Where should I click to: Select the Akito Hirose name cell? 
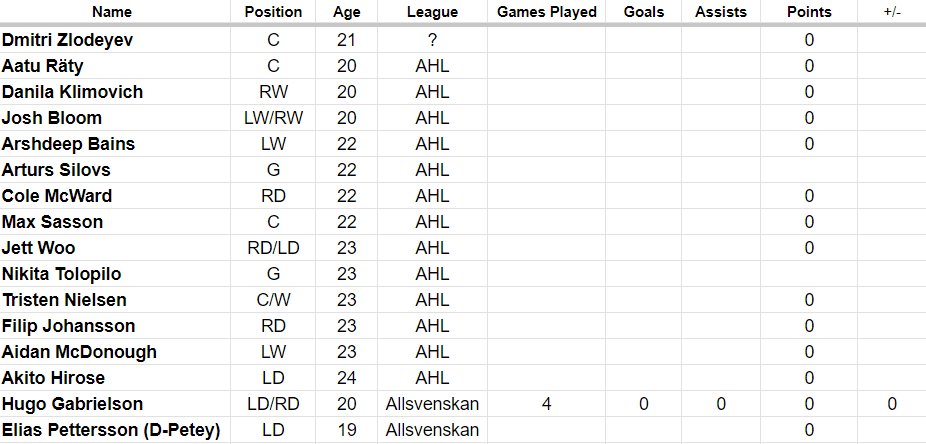(53, 378)
